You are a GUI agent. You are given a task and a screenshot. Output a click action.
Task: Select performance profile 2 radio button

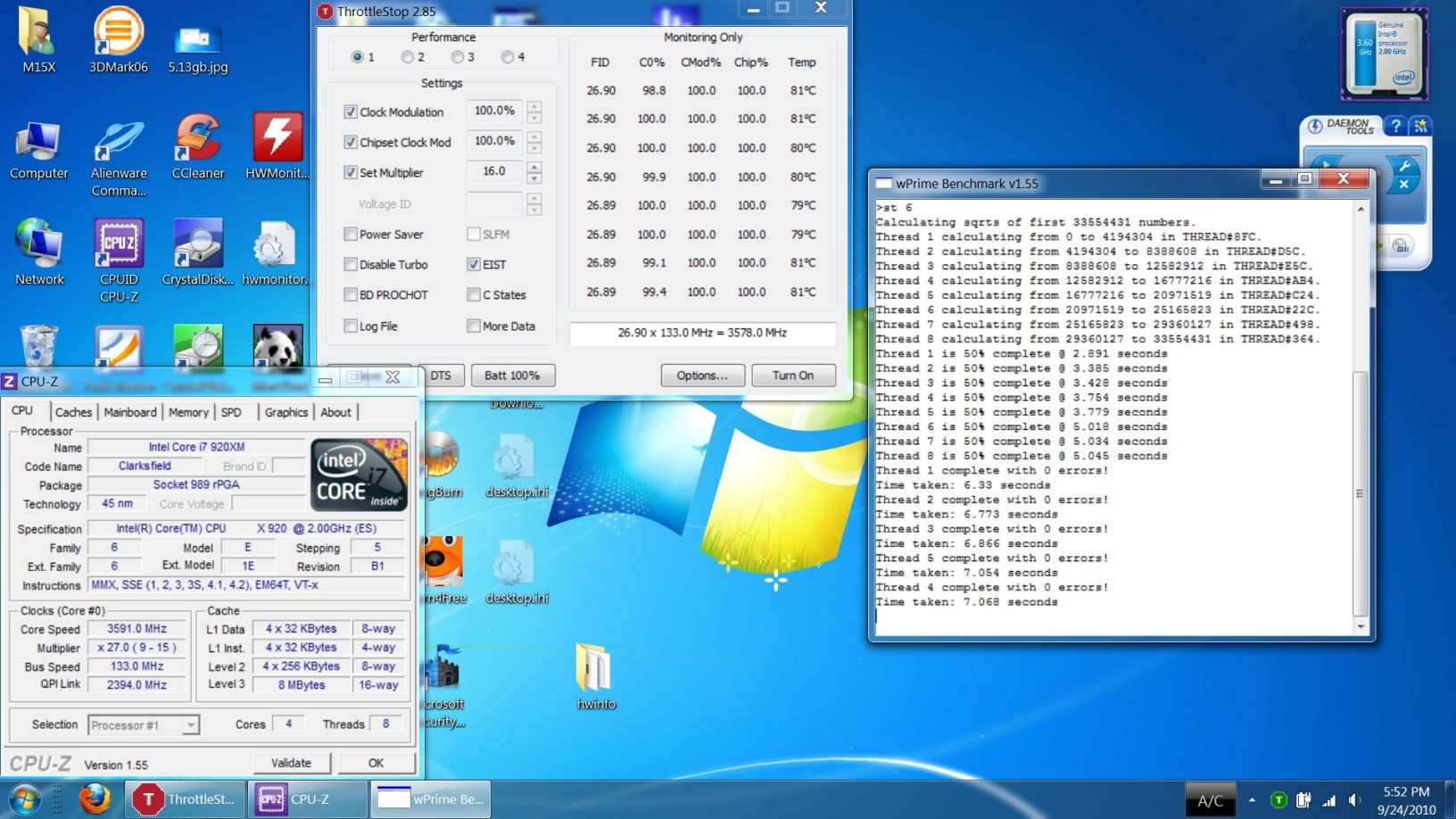[408, 57]
